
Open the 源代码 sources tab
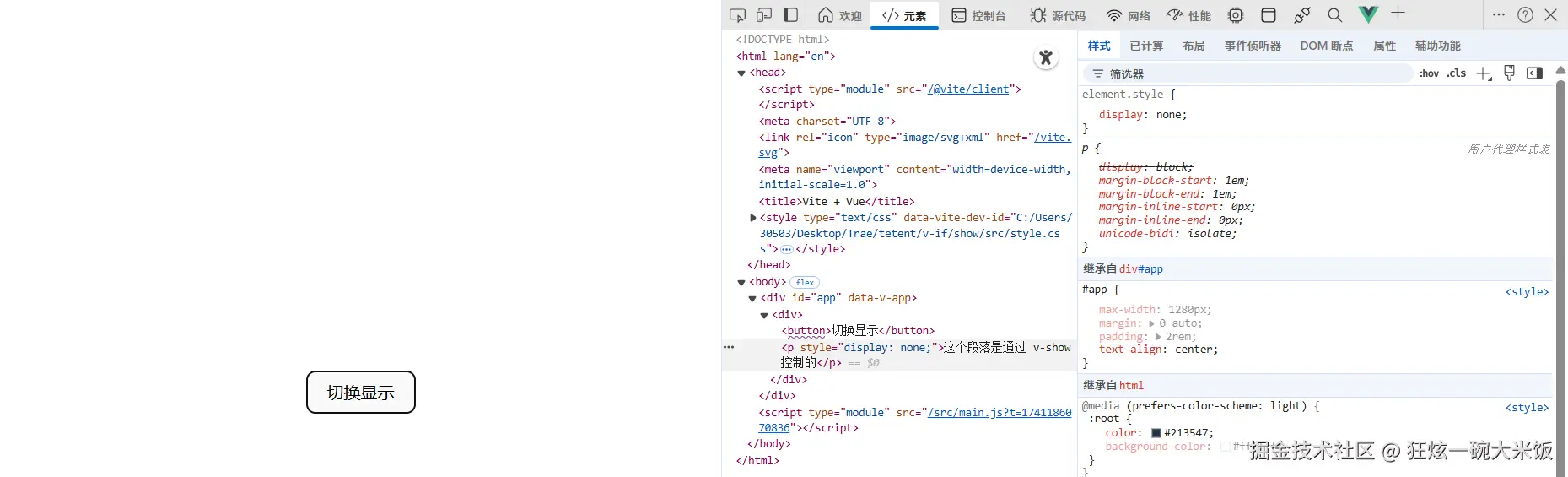[x=1058, y=15]
